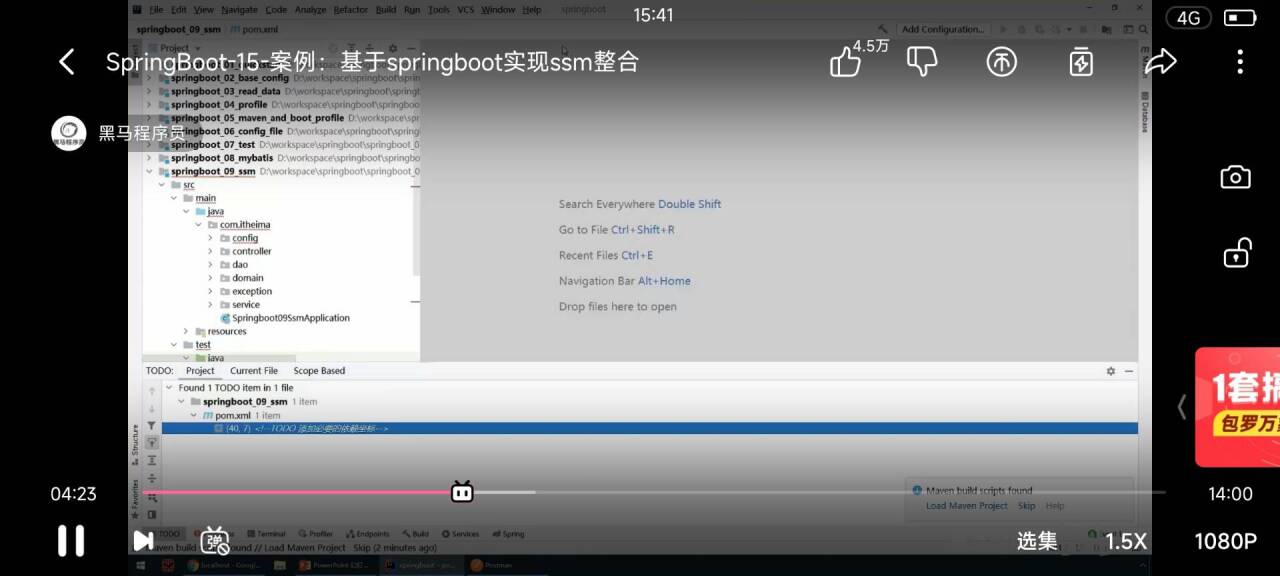The image size is (1280, 576).
Task: Collapse ad with left chevron arrow
Action: click(x=1182, y=407)
